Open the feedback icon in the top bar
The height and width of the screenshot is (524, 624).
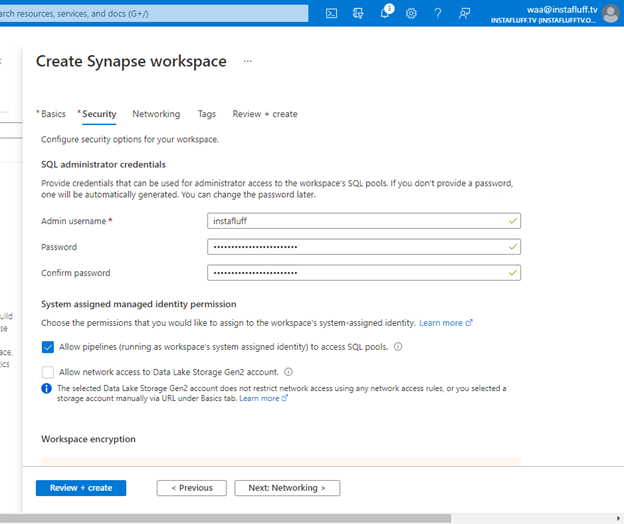pos(464,14)
